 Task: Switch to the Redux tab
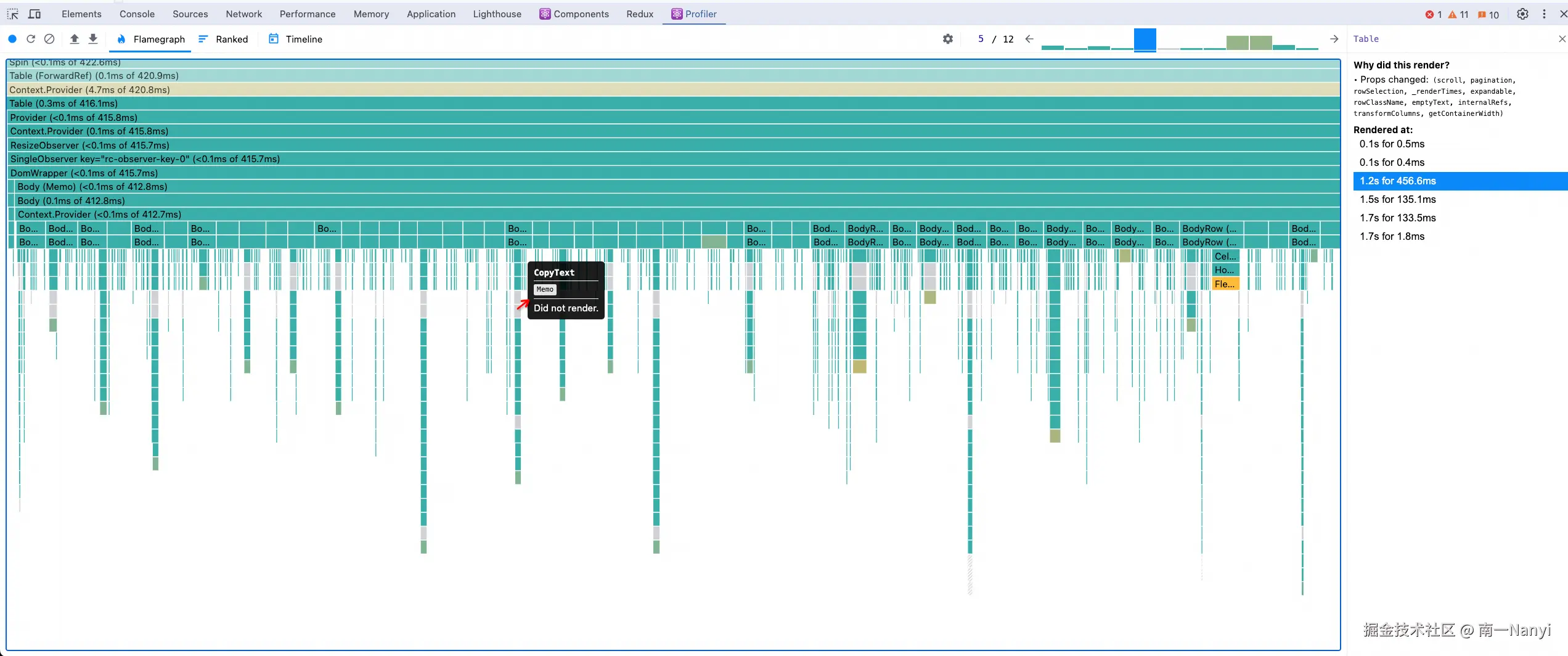click(x=640, y=14)
